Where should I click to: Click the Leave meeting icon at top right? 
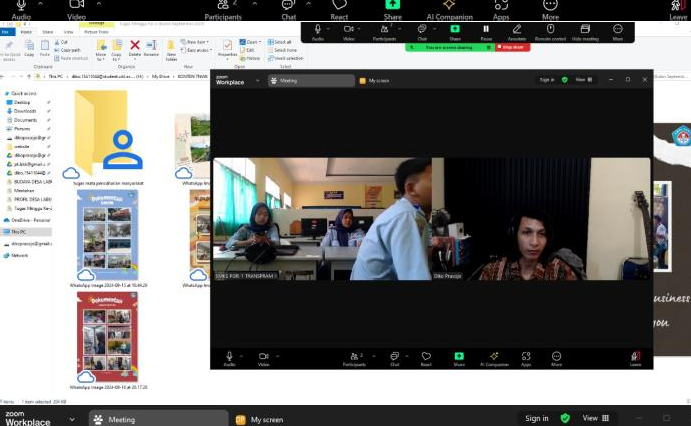coord(679,9)
